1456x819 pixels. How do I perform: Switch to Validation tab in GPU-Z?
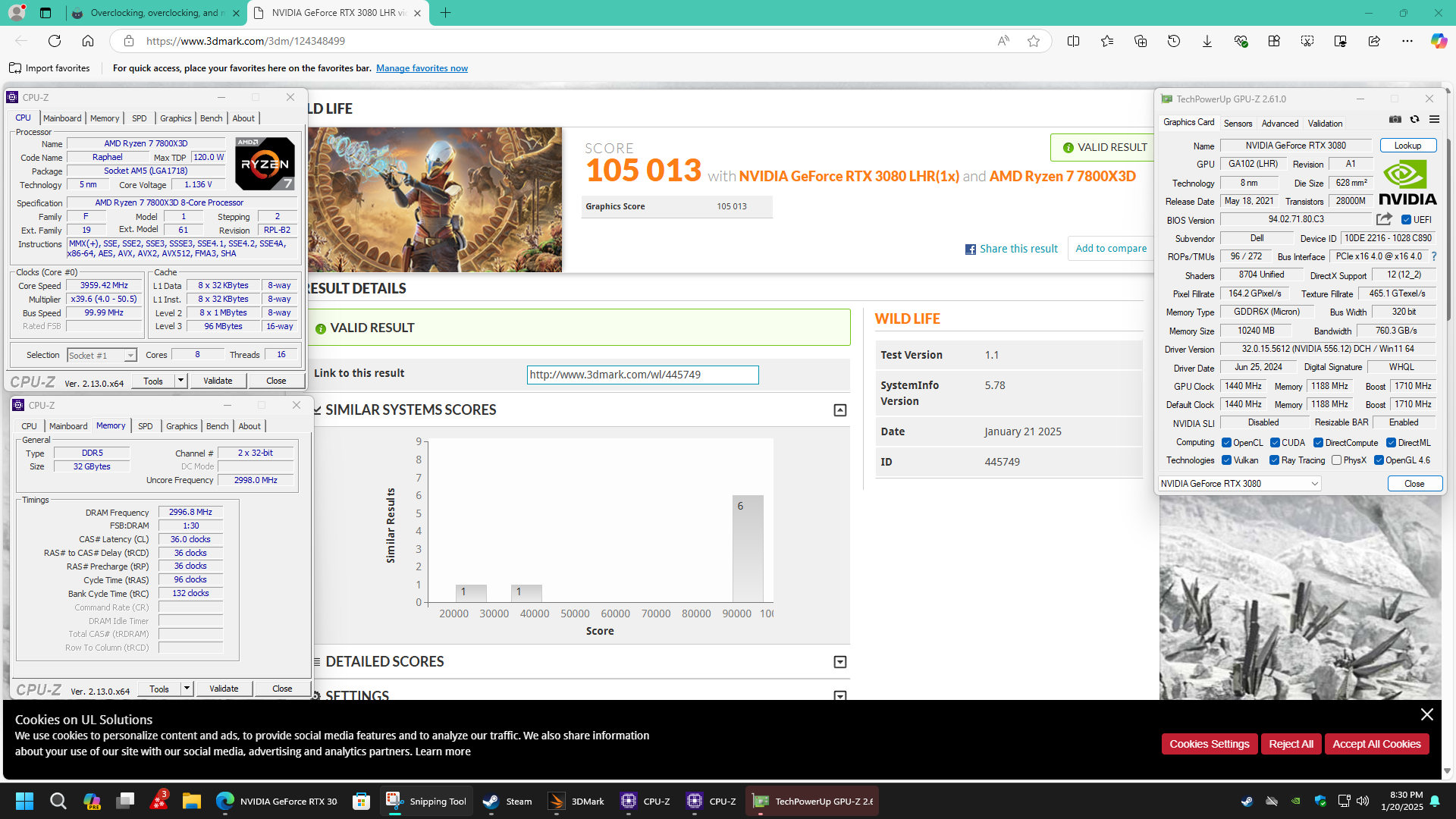(1325, 124)
